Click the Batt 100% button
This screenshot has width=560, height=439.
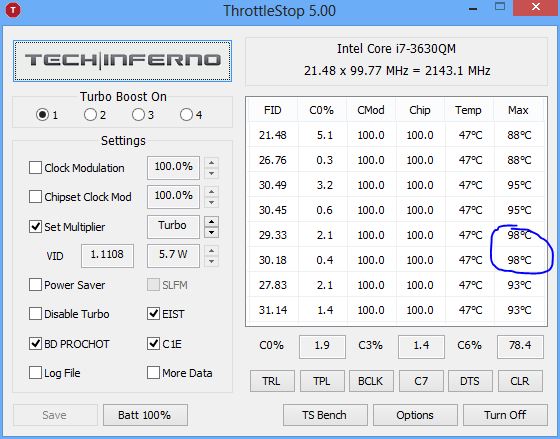tap(145, 415)
